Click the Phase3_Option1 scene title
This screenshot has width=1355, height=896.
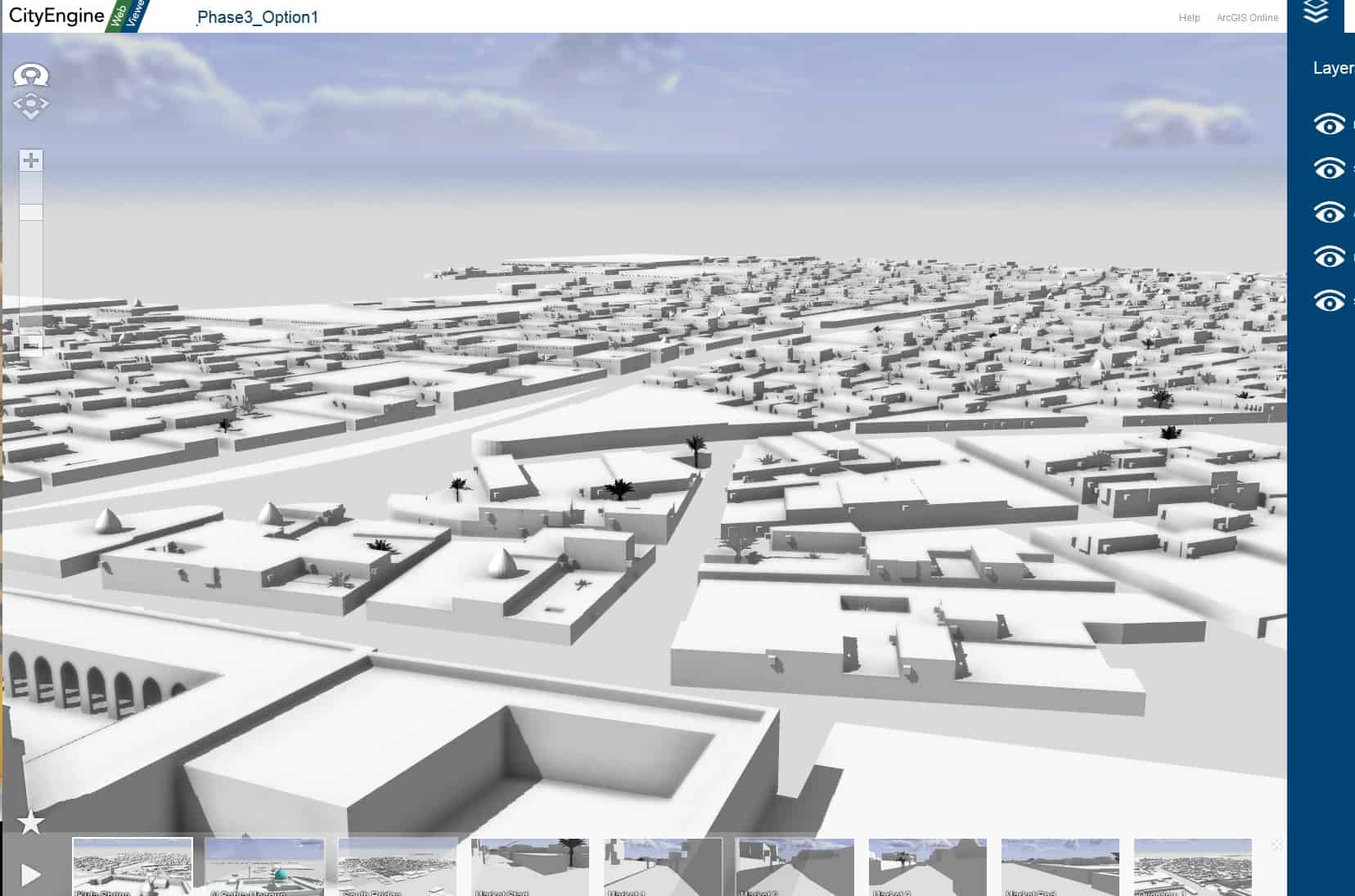[258, 17]
